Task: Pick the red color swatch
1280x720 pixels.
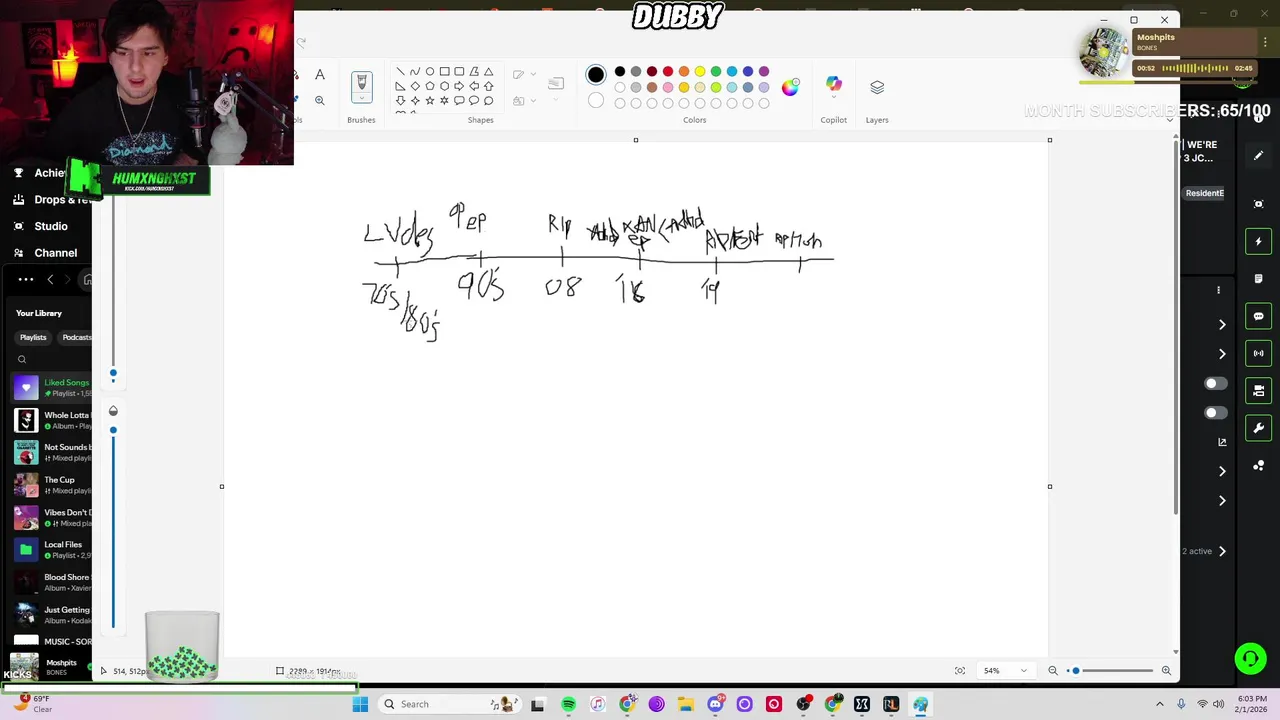Action: pos(668,72)
